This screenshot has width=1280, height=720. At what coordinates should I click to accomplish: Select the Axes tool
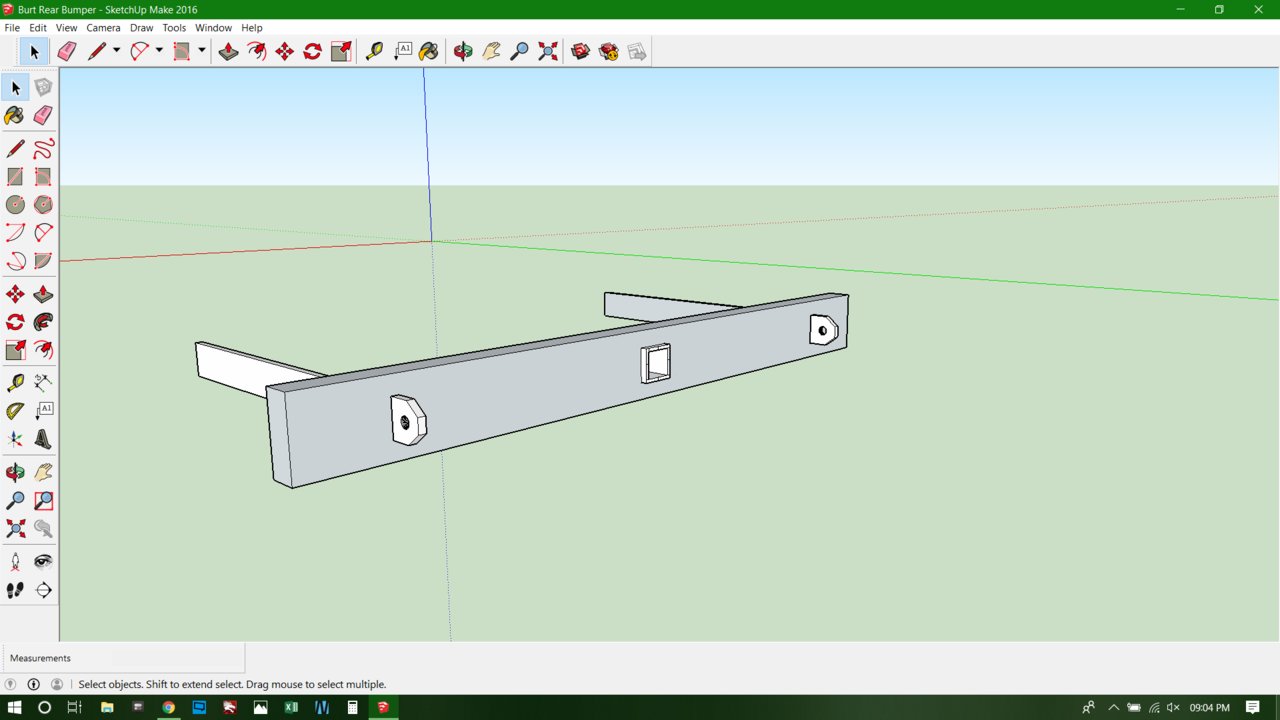(x=15, y=438)
